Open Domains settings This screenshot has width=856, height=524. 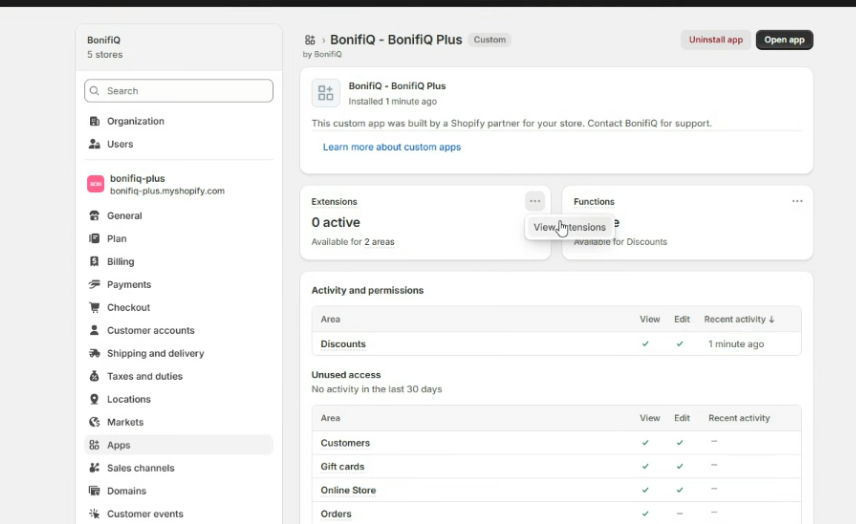[x=179, y=491]
